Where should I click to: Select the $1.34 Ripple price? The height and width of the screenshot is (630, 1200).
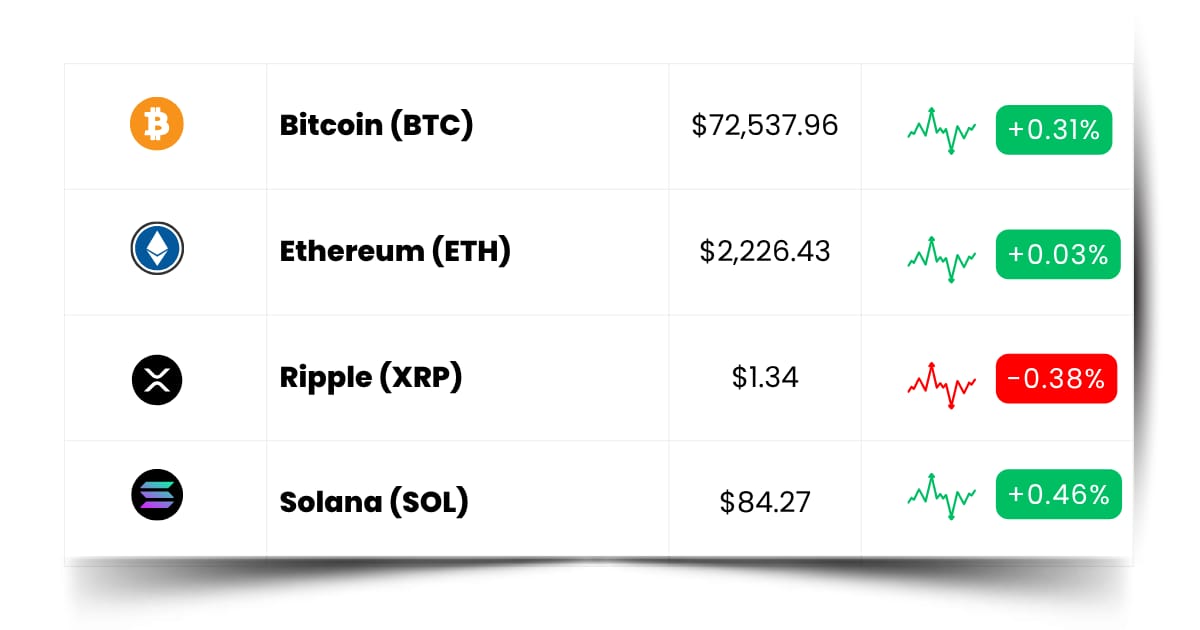pyautogui.click(x=765, y=378)
